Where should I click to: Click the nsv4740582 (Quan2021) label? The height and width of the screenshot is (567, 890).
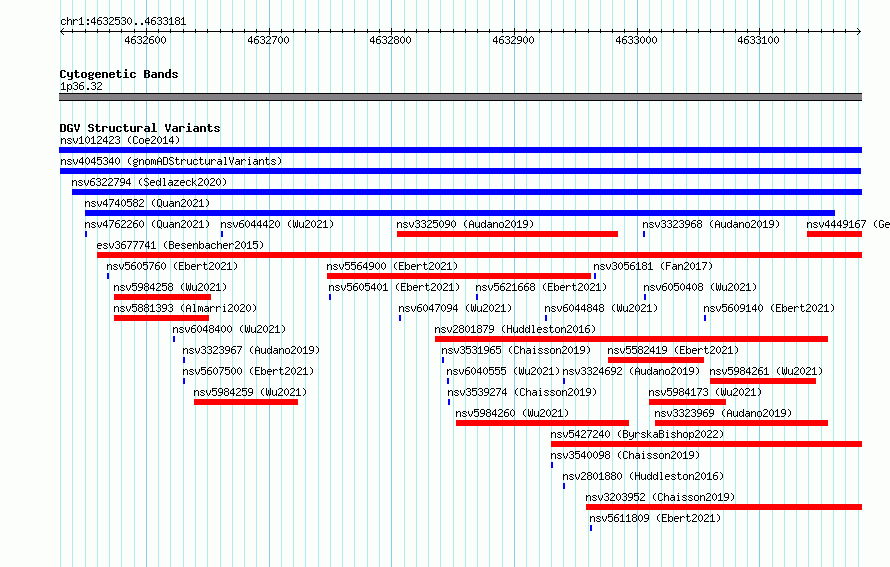click(147, 203)
